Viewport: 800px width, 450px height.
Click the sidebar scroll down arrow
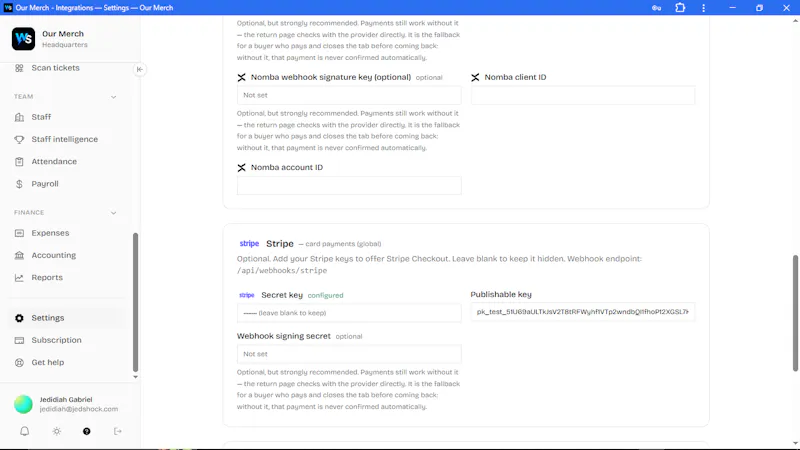[135, 377]
